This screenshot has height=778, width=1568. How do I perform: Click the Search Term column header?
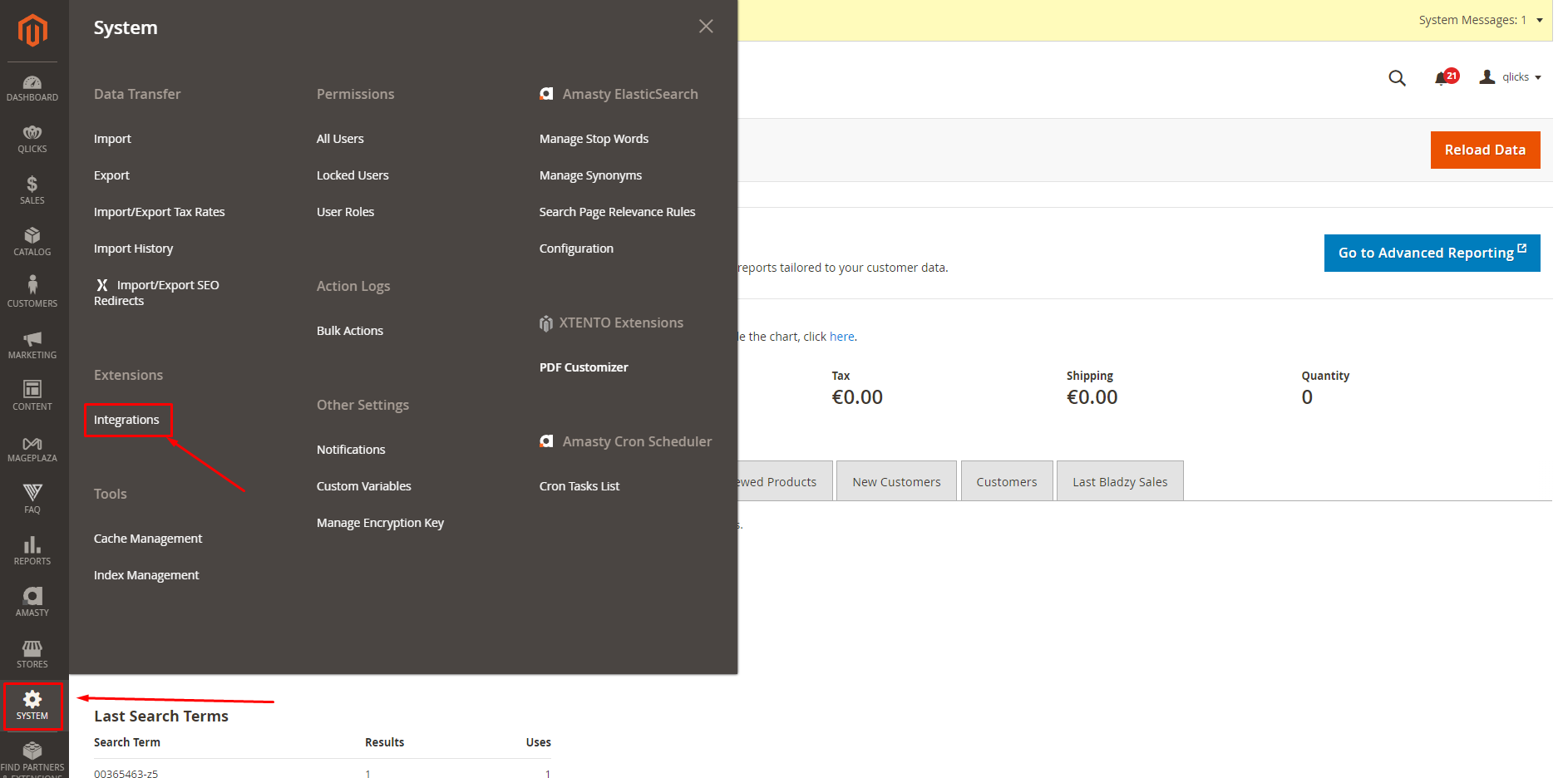(x=127, y=742)
